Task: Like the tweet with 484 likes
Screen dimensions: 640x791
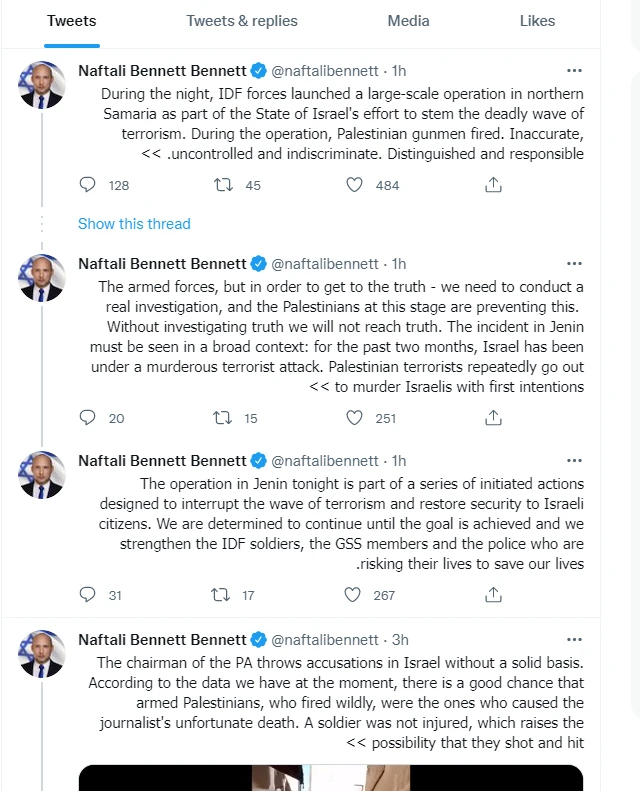Action: (x=354, y=185)
